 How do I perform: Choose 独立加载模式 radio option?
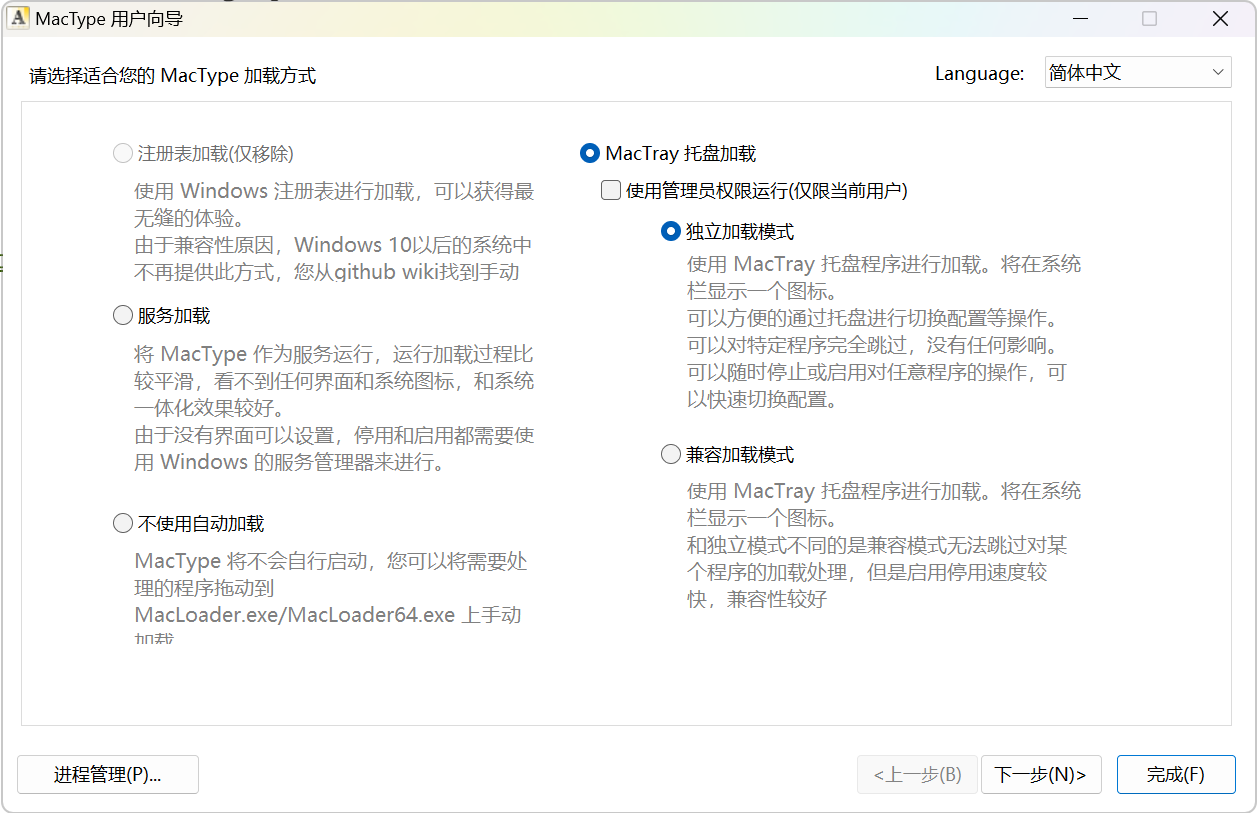728,232
